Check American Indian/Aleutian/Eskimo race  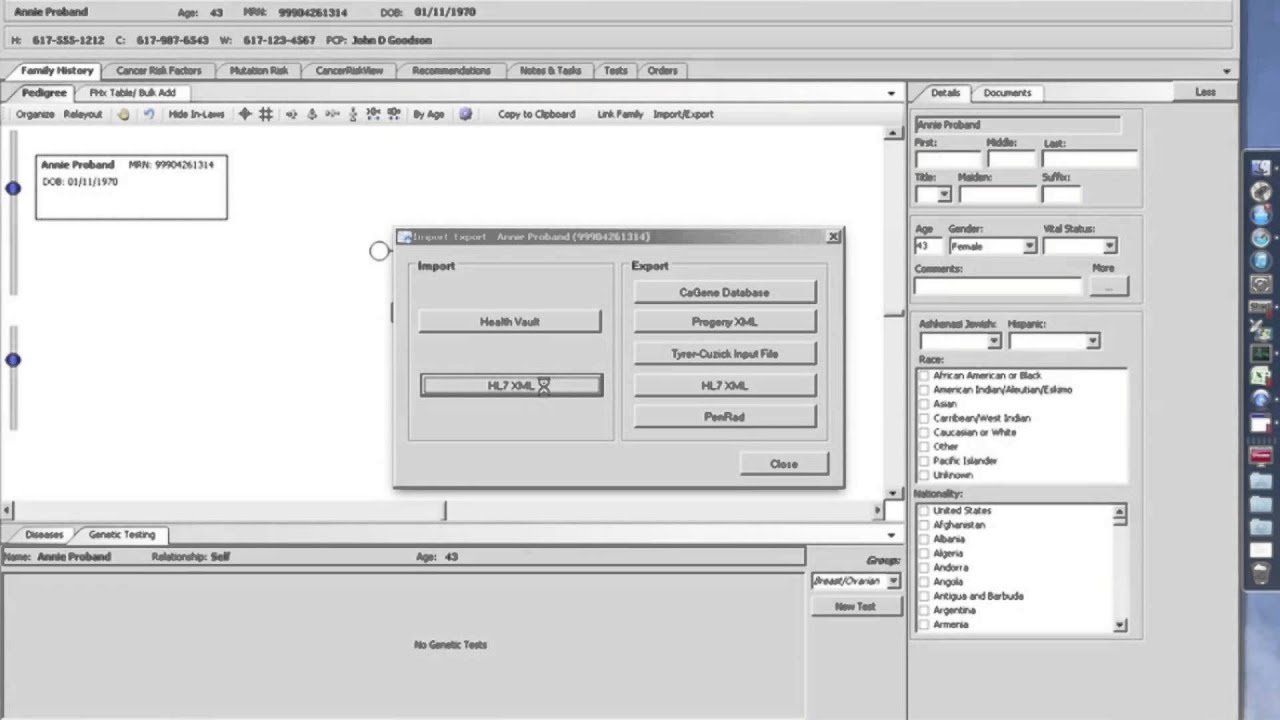tap(924, 390)
